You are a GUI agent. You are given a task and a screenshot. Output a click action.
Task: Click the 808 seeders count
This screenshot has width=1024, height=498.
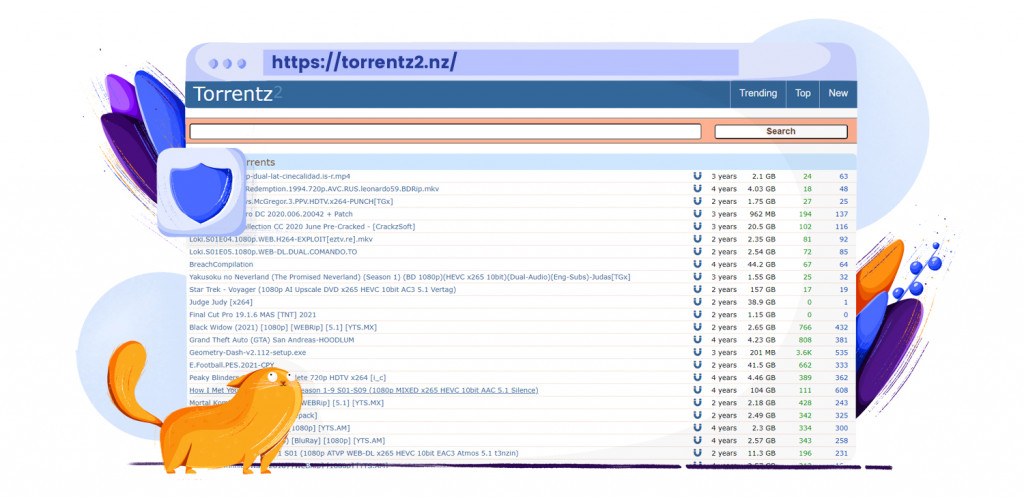pos(805,339)
